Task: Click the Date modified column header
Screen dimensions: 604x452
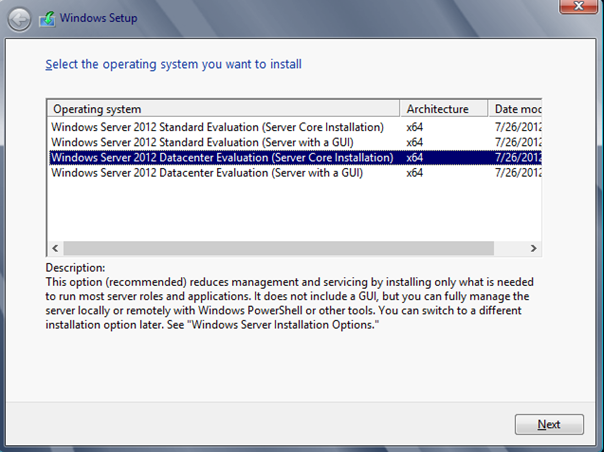Action: coord(515,109)
